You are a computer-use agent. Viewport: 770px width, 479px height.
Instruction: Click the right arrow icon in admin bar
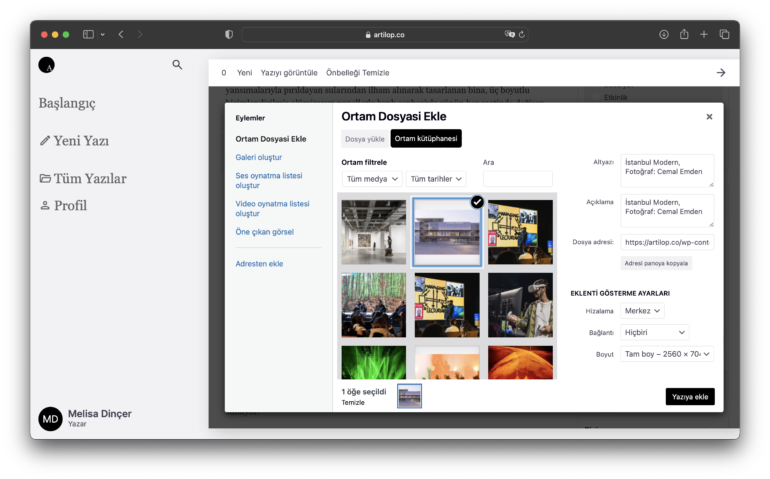click(x=720, y=73)
